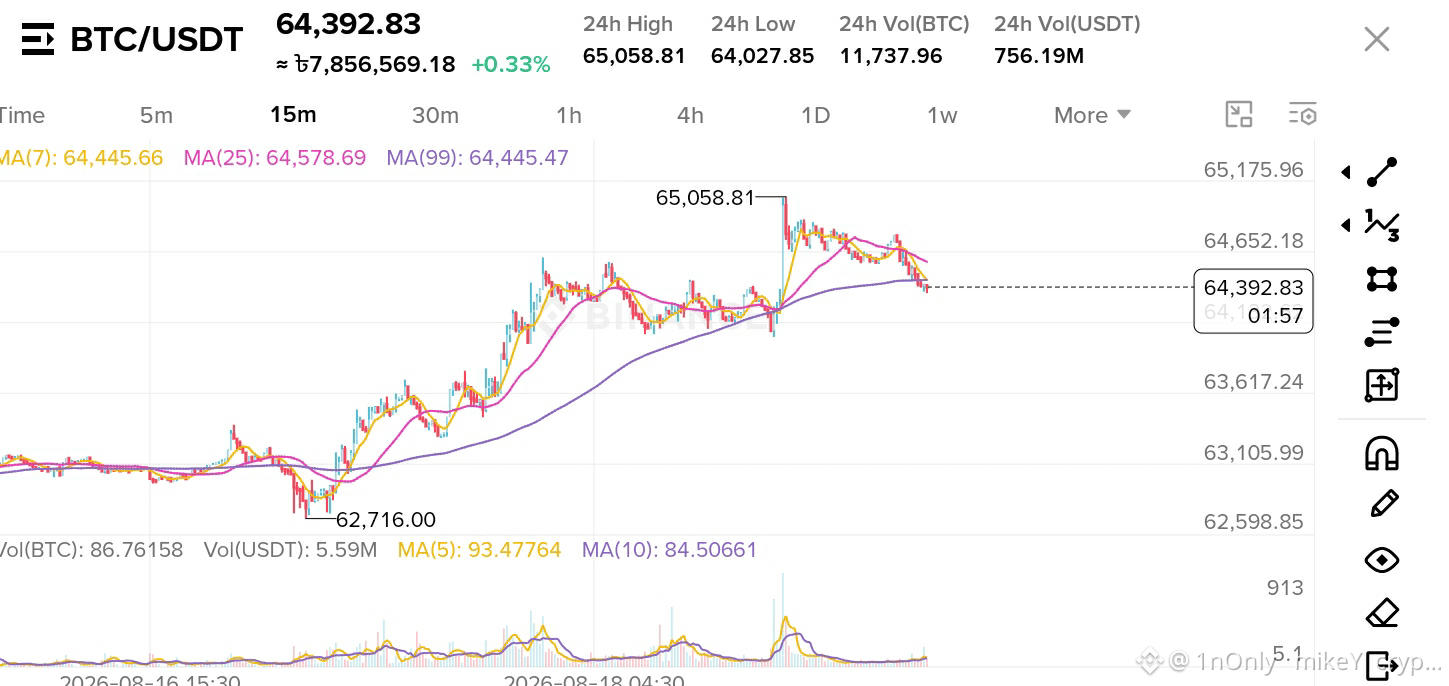Tap the current price tag 64,392.83
The image size is (1449, 686).
point(1253,288)
